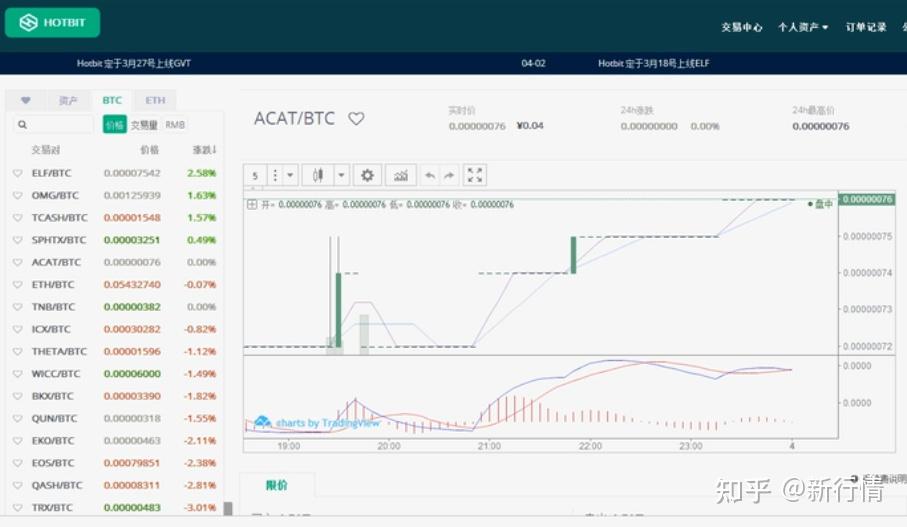Toggle favorite heart for QUN/BTC

click(x=17, y=418)
